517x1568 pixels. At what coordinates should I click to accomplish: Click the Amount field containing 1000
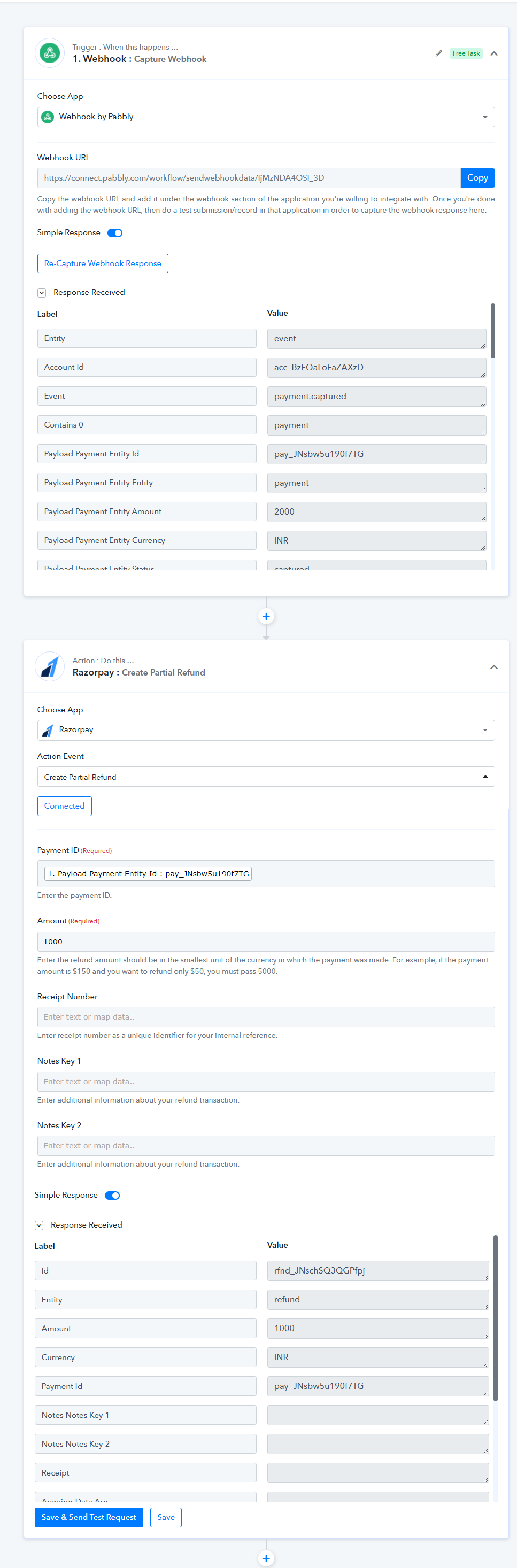click(x=266, y=942)
